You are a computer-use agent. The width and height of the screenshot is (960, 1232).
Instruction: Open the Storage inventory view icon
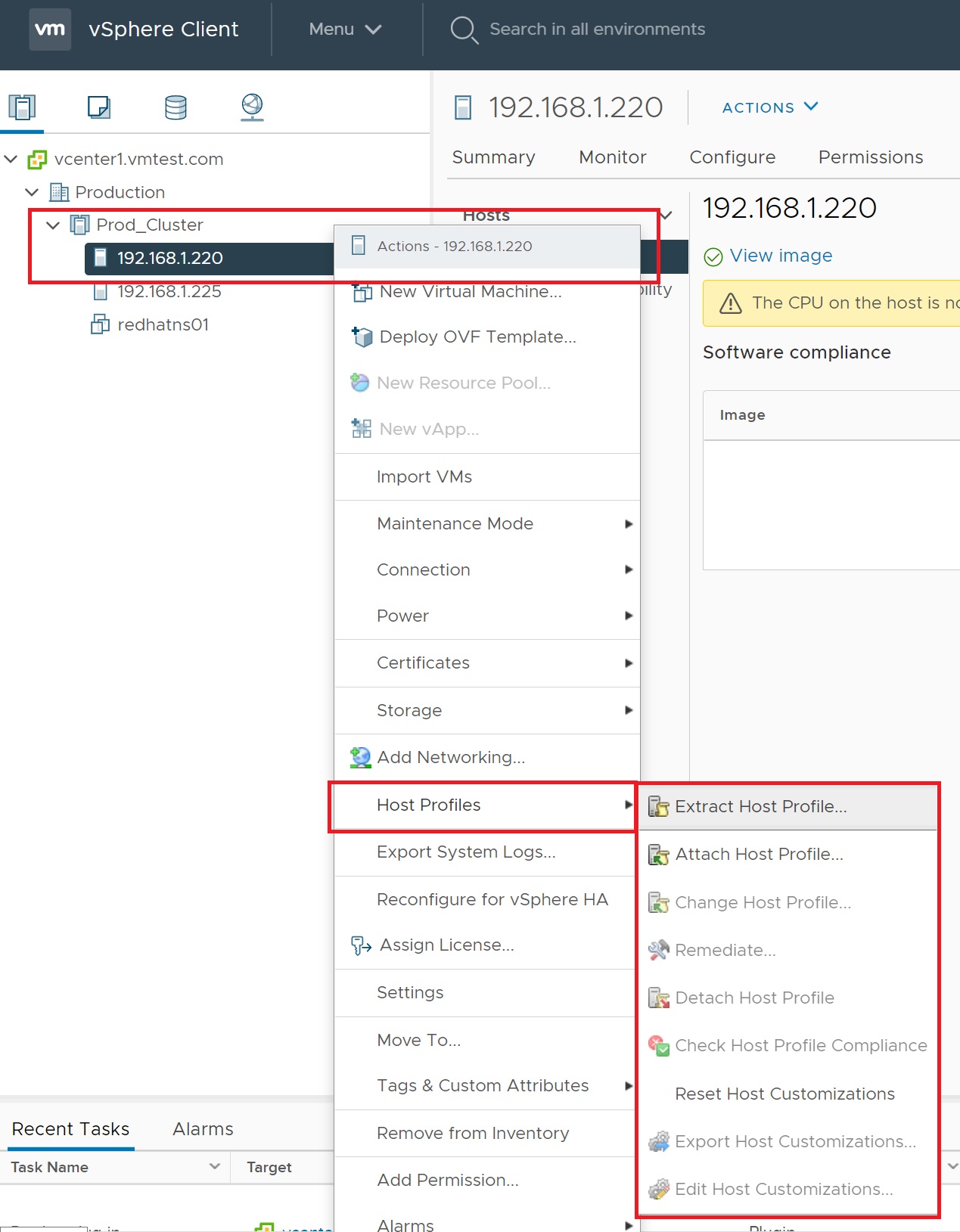pos(176,107)
